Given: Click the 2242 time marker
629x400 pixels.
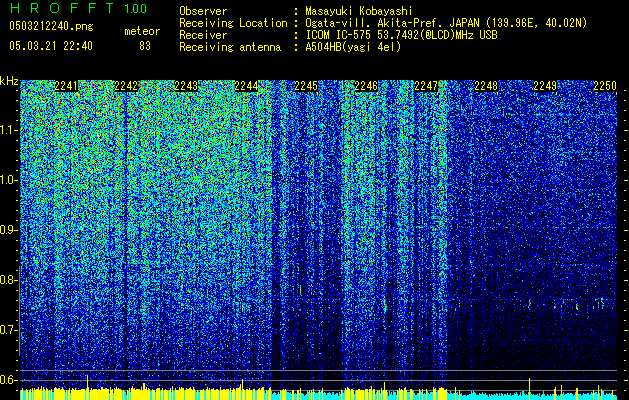Looking at the screenshot, I should click(x=126, y=86).
